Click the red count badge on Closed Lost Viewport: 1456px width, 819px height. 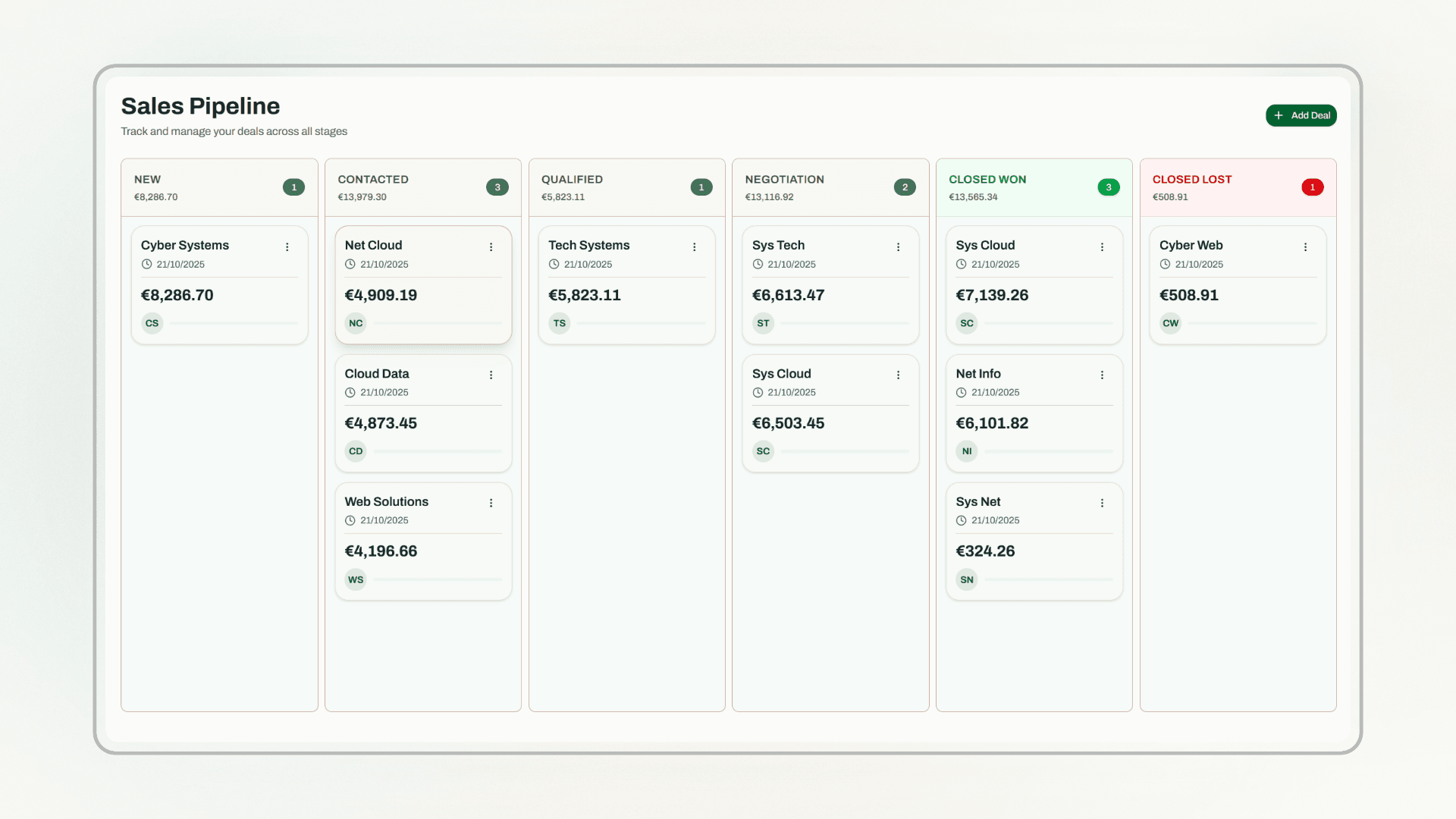click(x=1313, y=187)
